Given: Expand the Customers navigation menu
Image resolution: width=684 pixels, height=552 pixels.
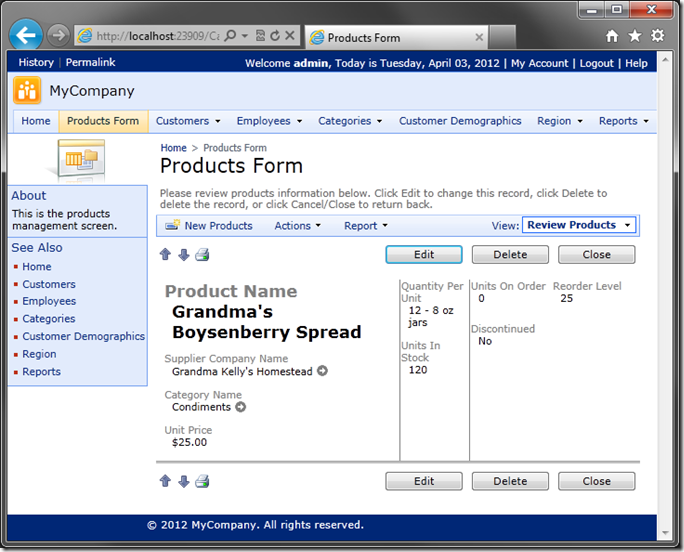Looking at the screenshot, I should click(x=188, y=121).
